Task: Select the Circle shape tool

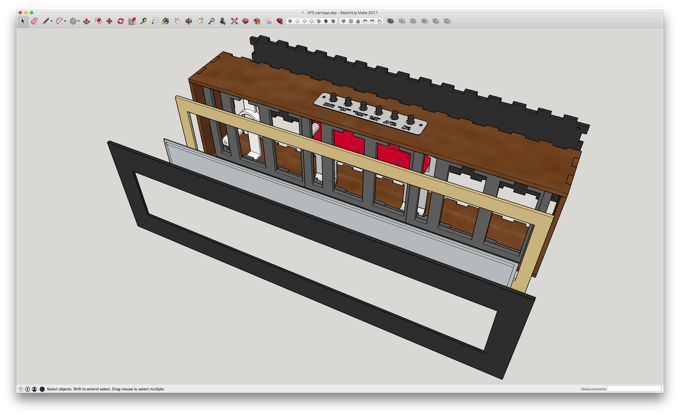Action: [x=73, y=21]
